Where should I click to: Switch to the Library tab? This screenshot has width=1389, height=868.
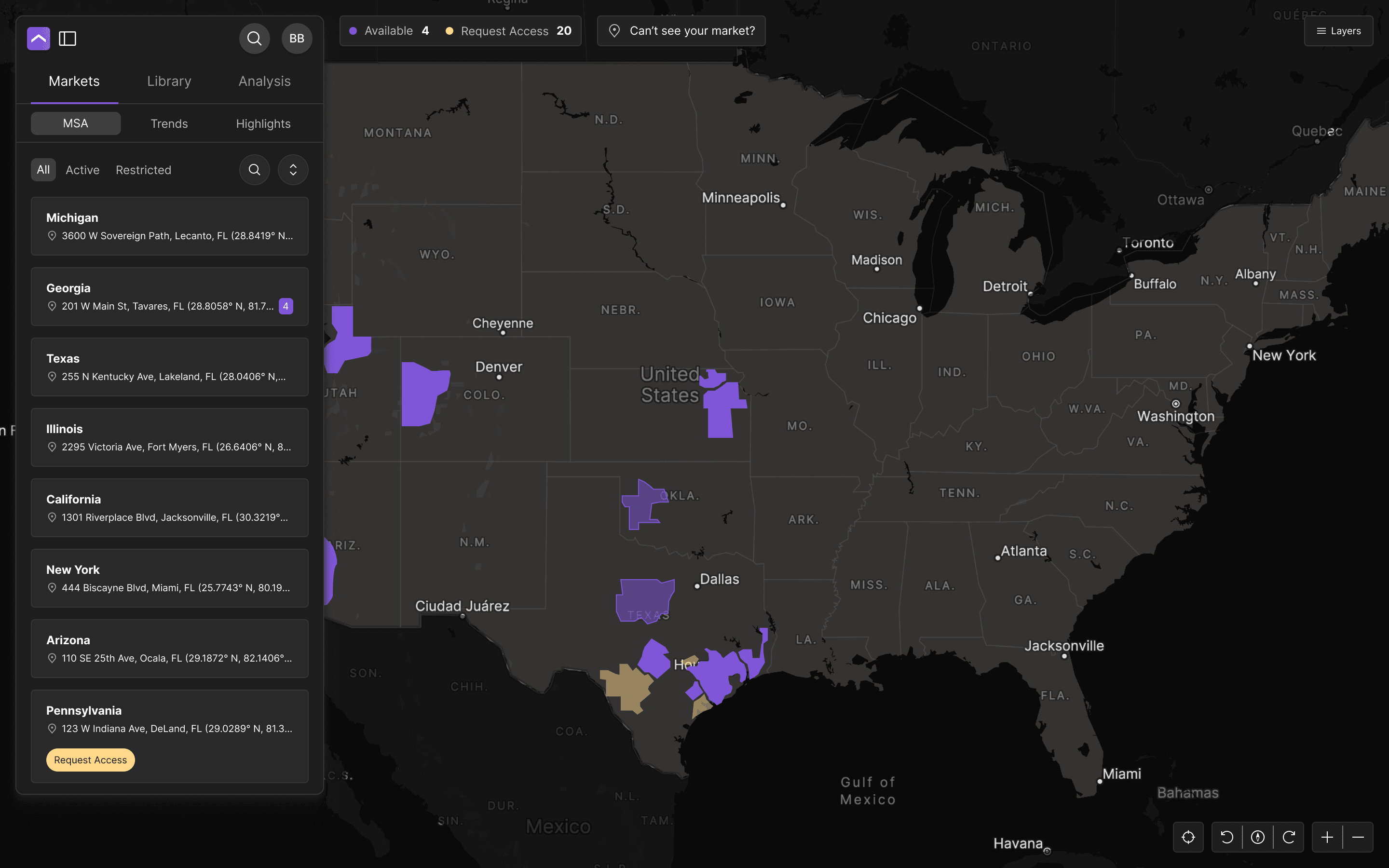point(169,81)
